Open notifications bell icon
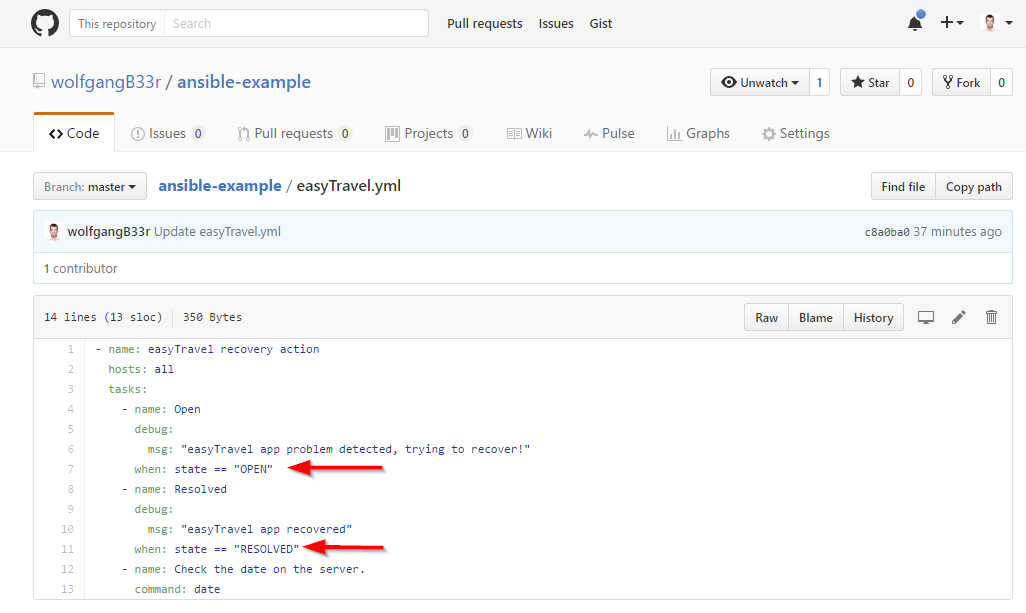The image size is (1026, 613). 915,24
